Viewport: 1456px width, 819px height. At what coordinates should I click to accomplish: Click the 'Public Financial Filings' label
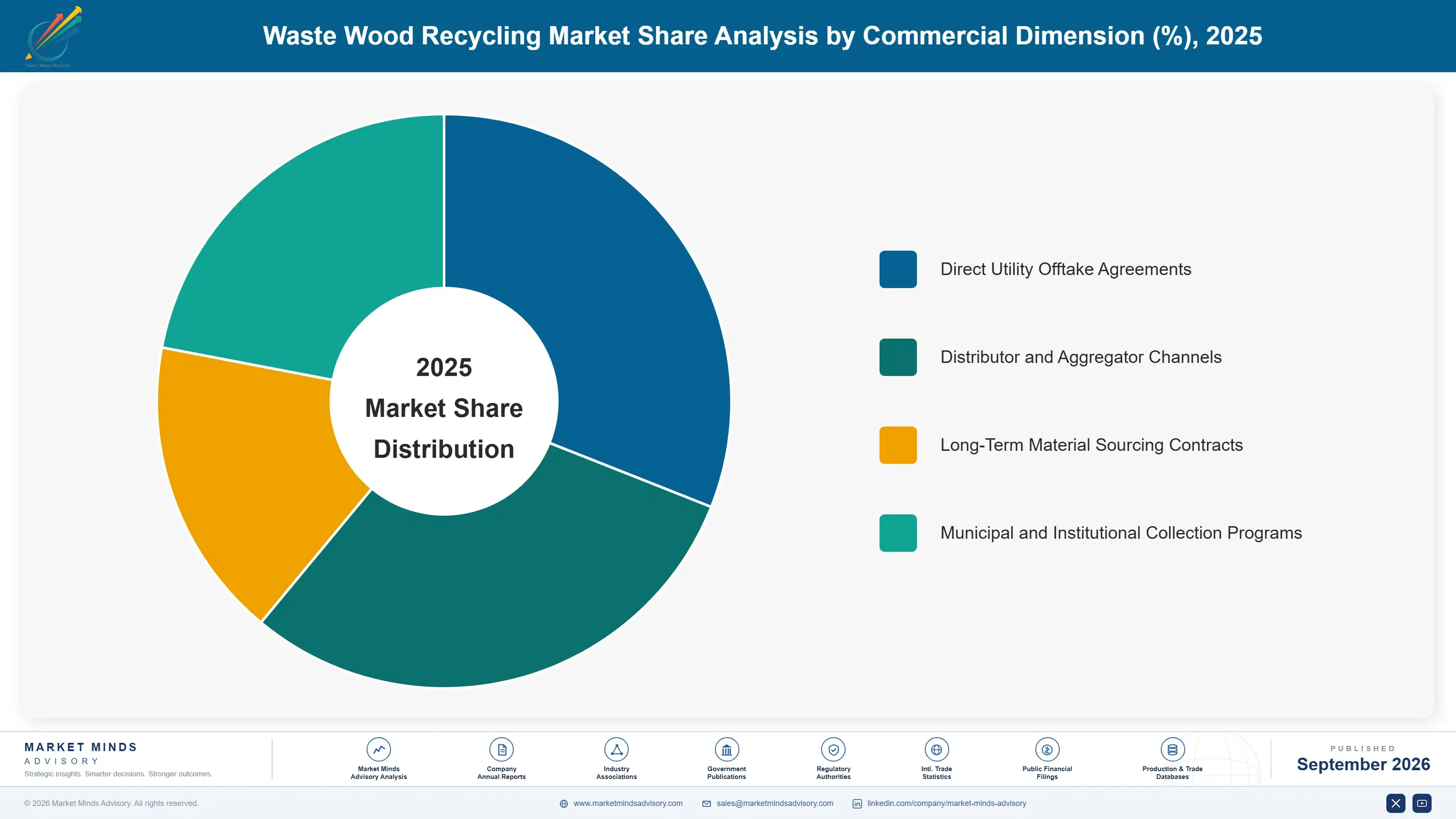tap(1047, 773)
